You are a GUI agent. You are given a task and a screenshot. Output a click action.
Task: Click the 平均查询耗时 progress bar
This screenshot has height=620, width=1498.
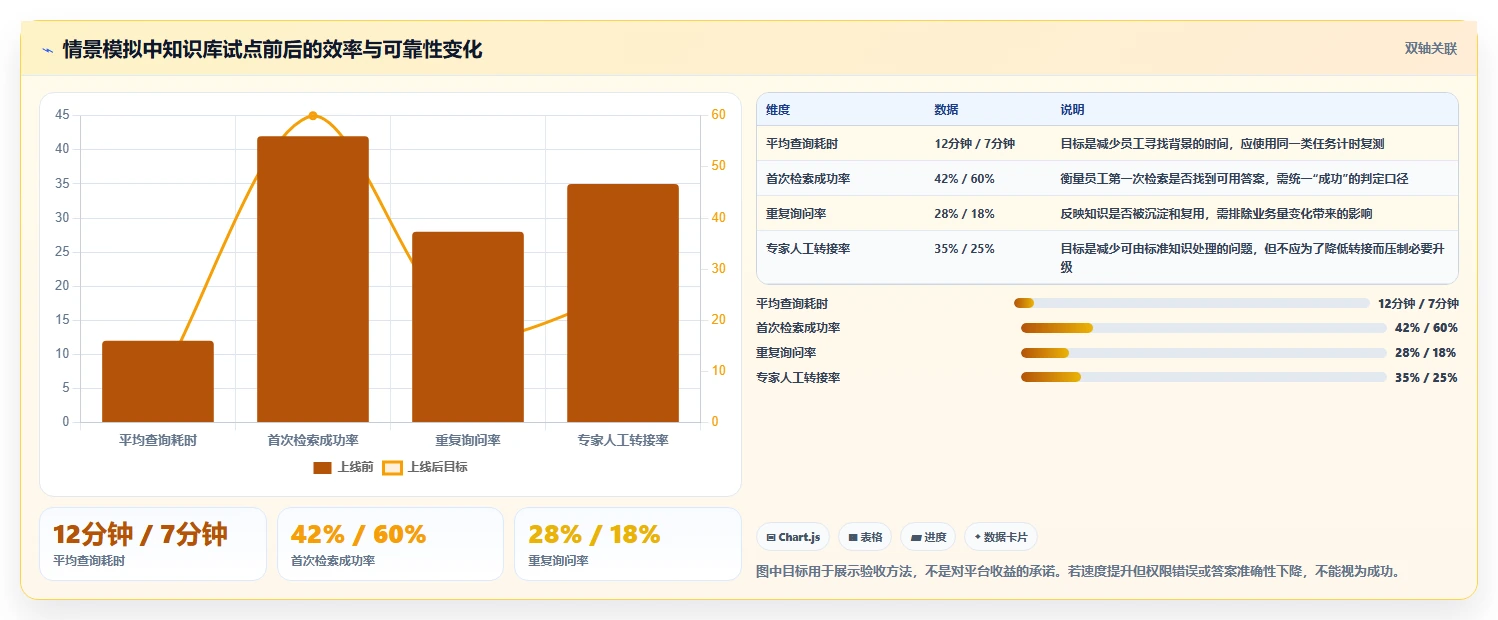click(1191, 303)
